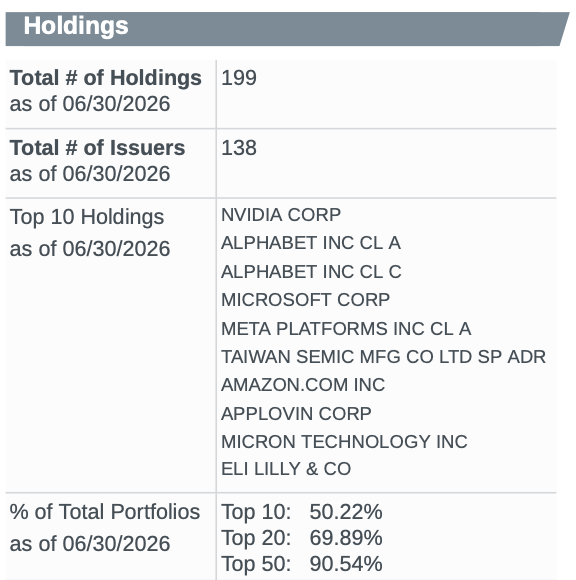Click the Top 10 Holdings label
The image size is (576, 580).
87,217
